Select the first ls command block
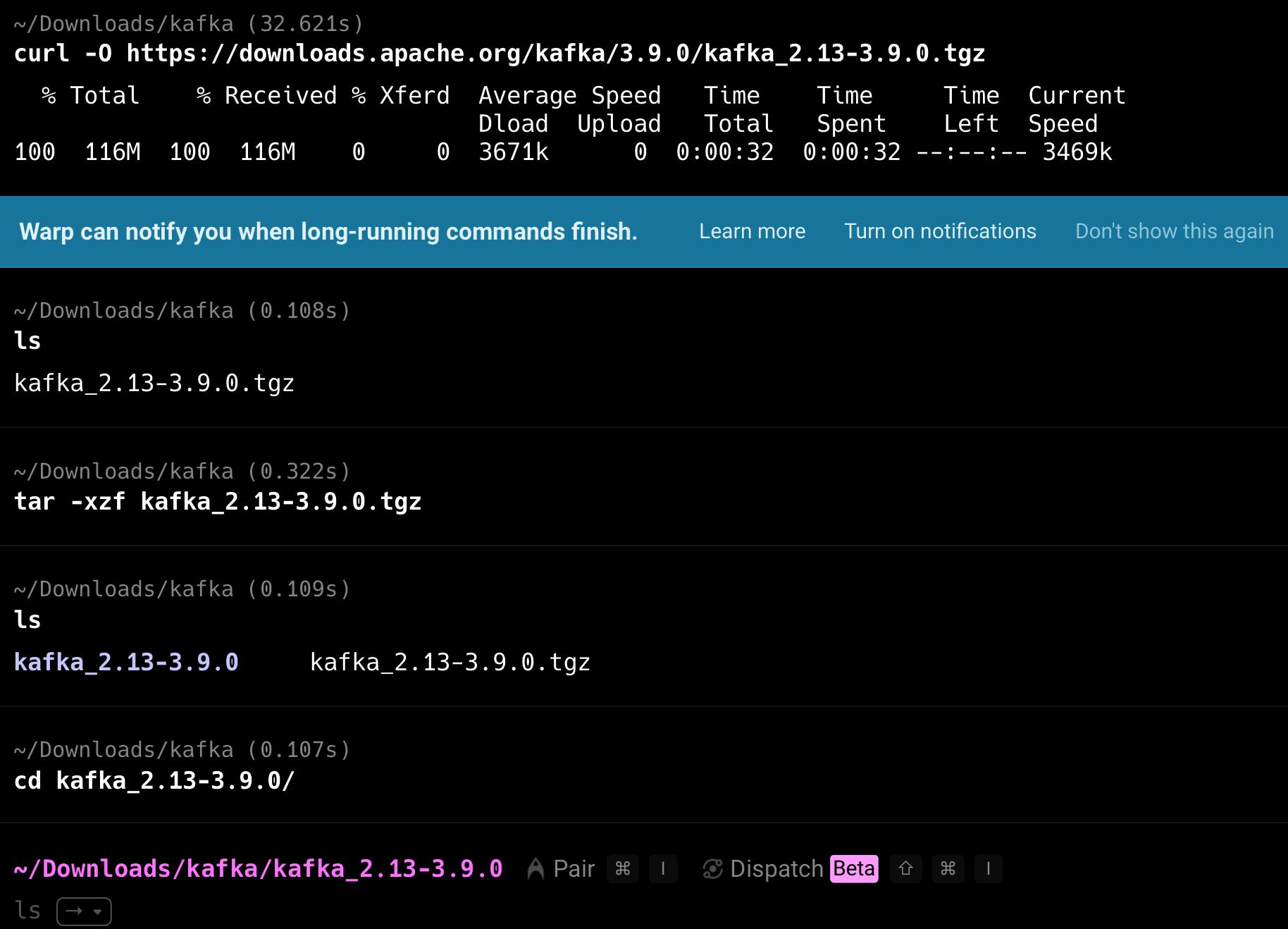 [28, 341]
